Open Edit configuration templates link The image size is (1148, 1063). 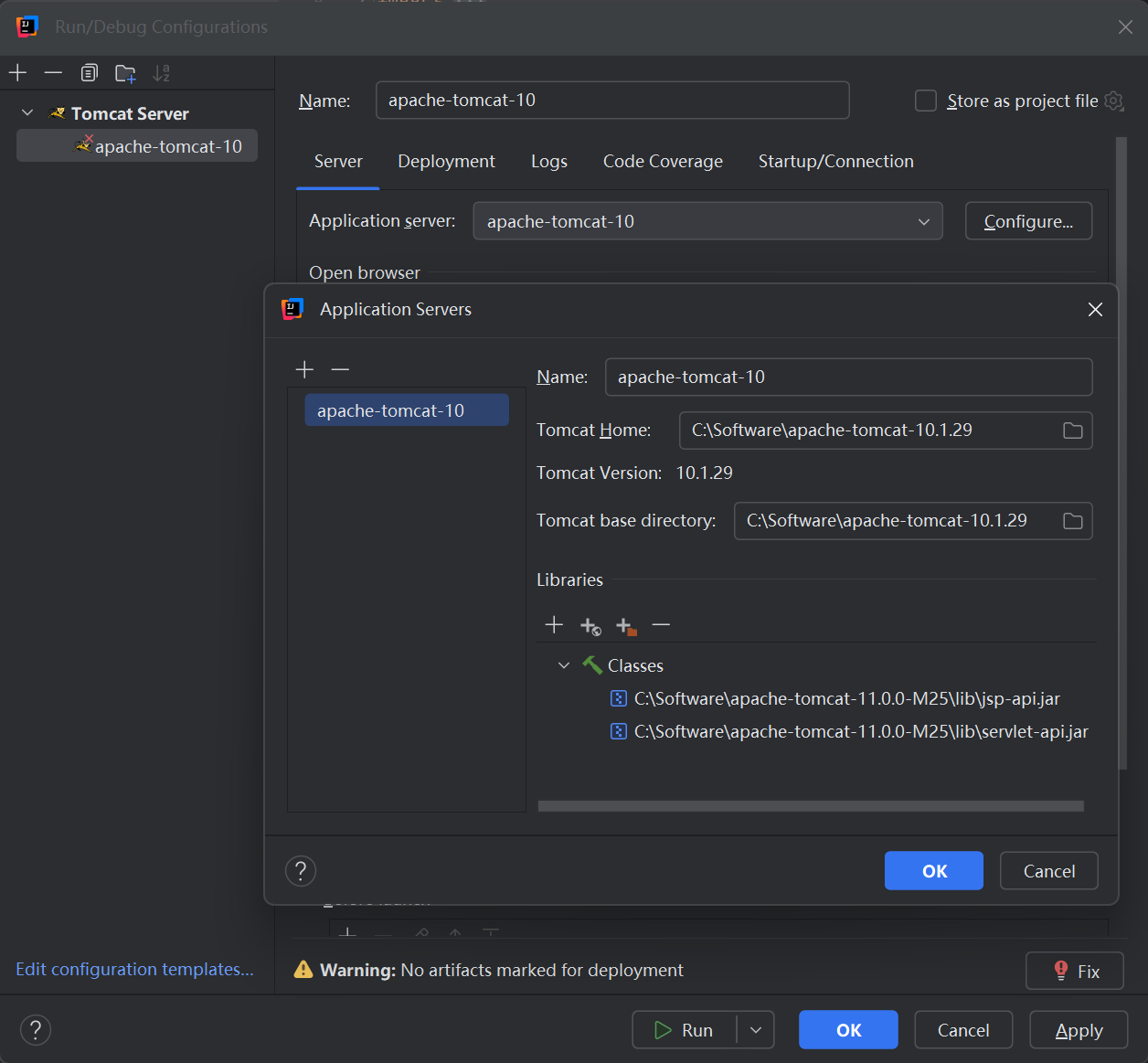click(134, 970)
